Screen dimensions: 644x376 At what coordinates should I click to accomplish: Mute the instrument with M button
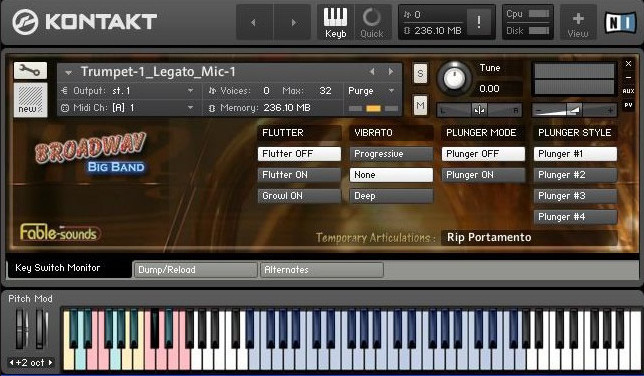pyautogui.click(x=420, y=106)
